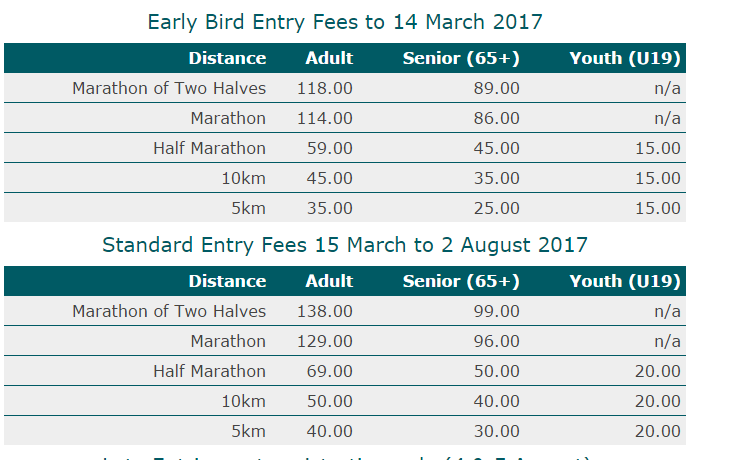
Task: Click the 96.00 senior Marathon fee
Action: (497, 341)
